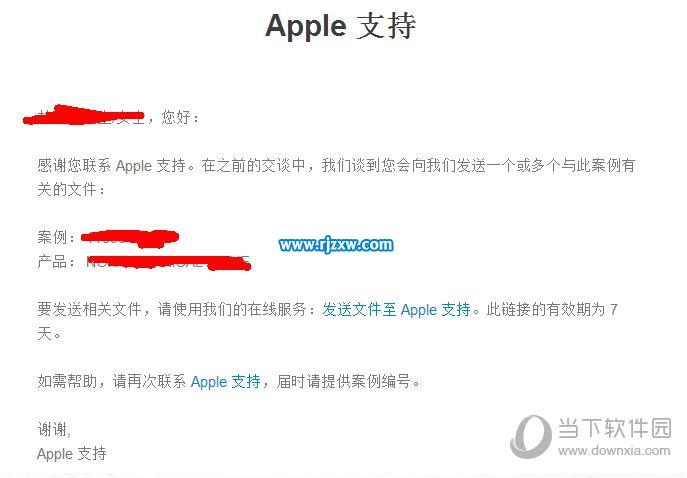The width and height of the screenshot is (687, 478).
Task: Click the red scribble covering the recipient name
Action: pos(83,115)
